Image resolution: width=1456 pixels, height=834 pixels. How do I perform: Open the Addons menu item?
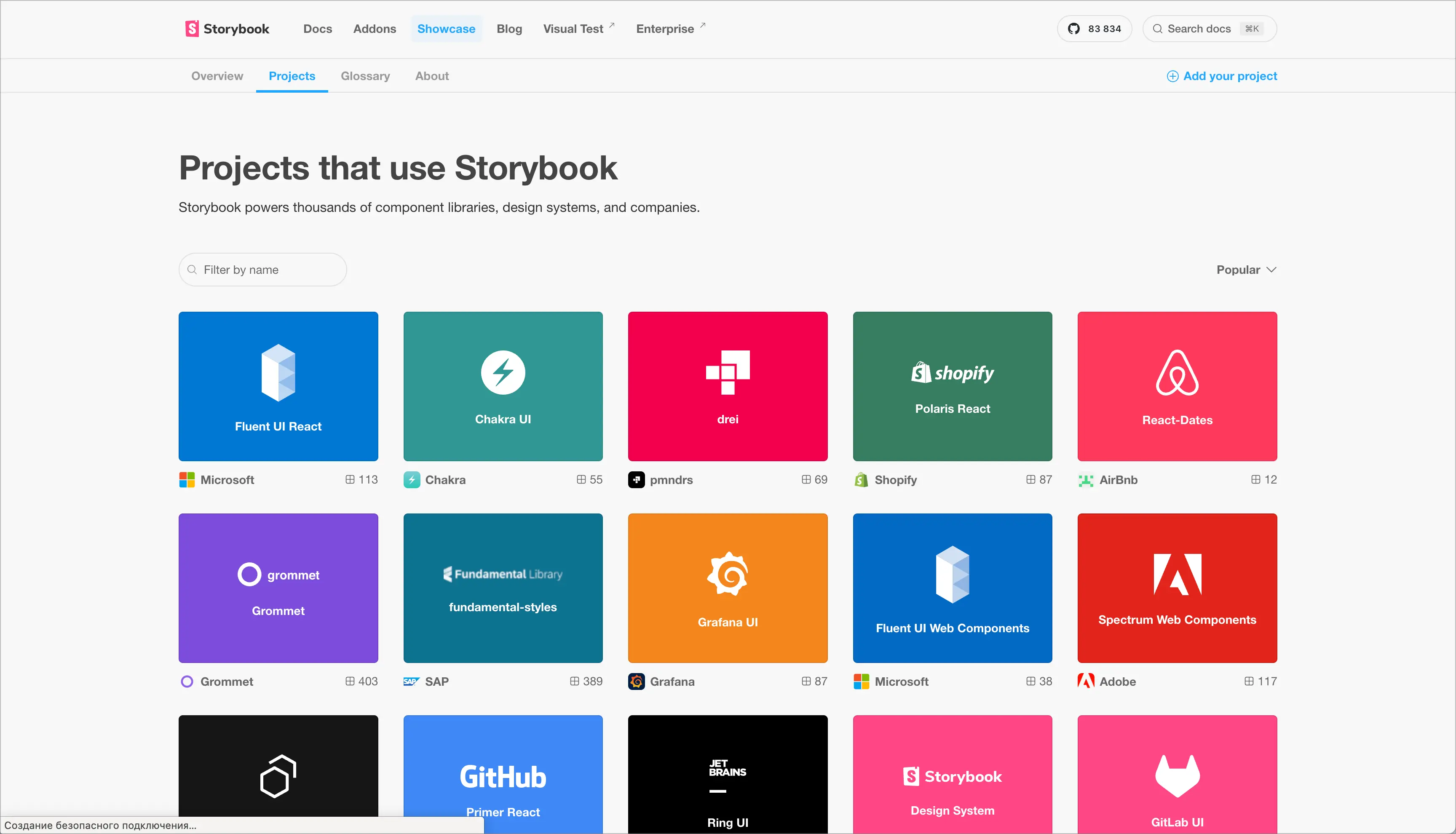[x=375, y=29]
